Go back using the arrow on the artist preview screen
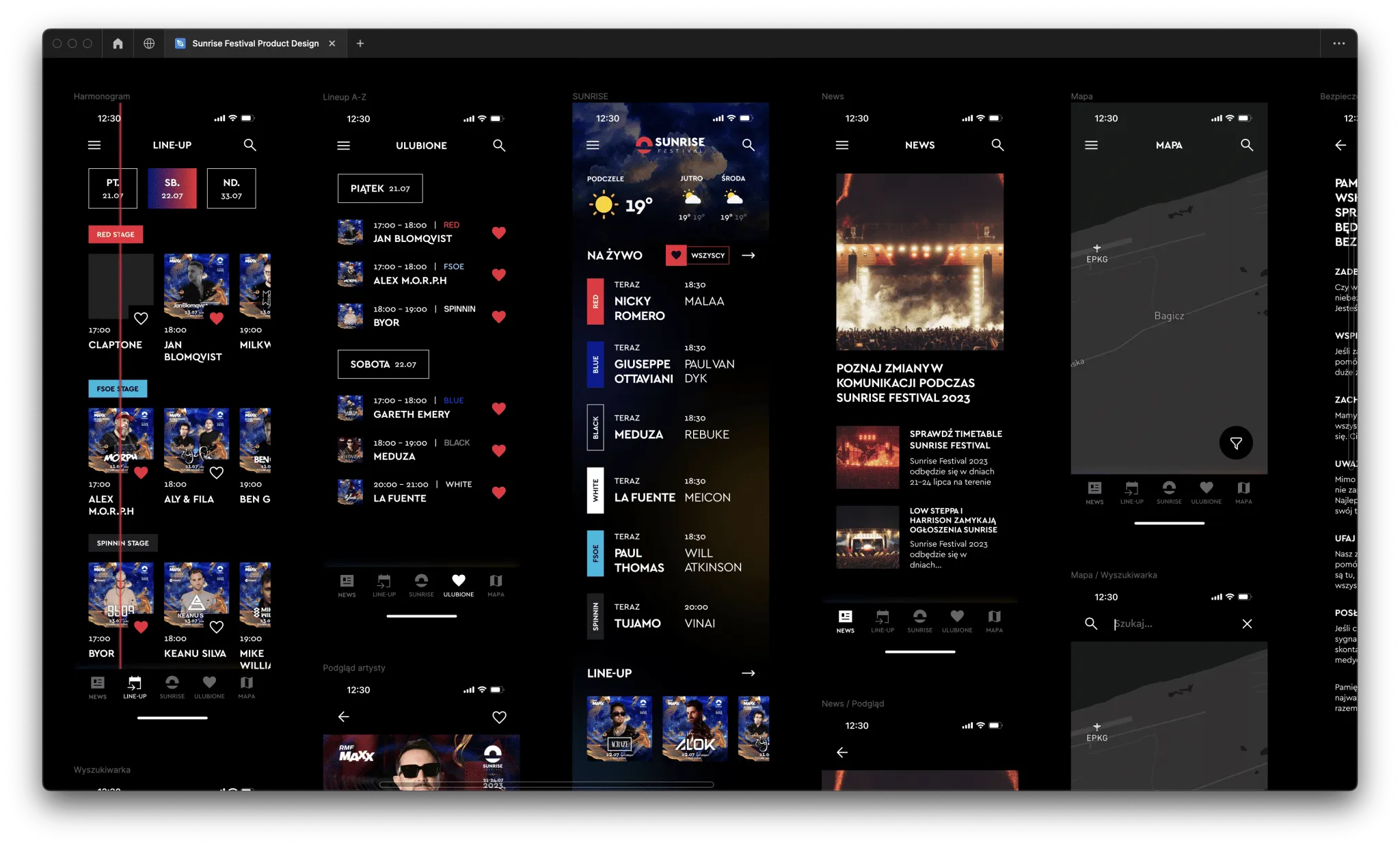This screenshot has width=1400, height=847. pos(344,716)
